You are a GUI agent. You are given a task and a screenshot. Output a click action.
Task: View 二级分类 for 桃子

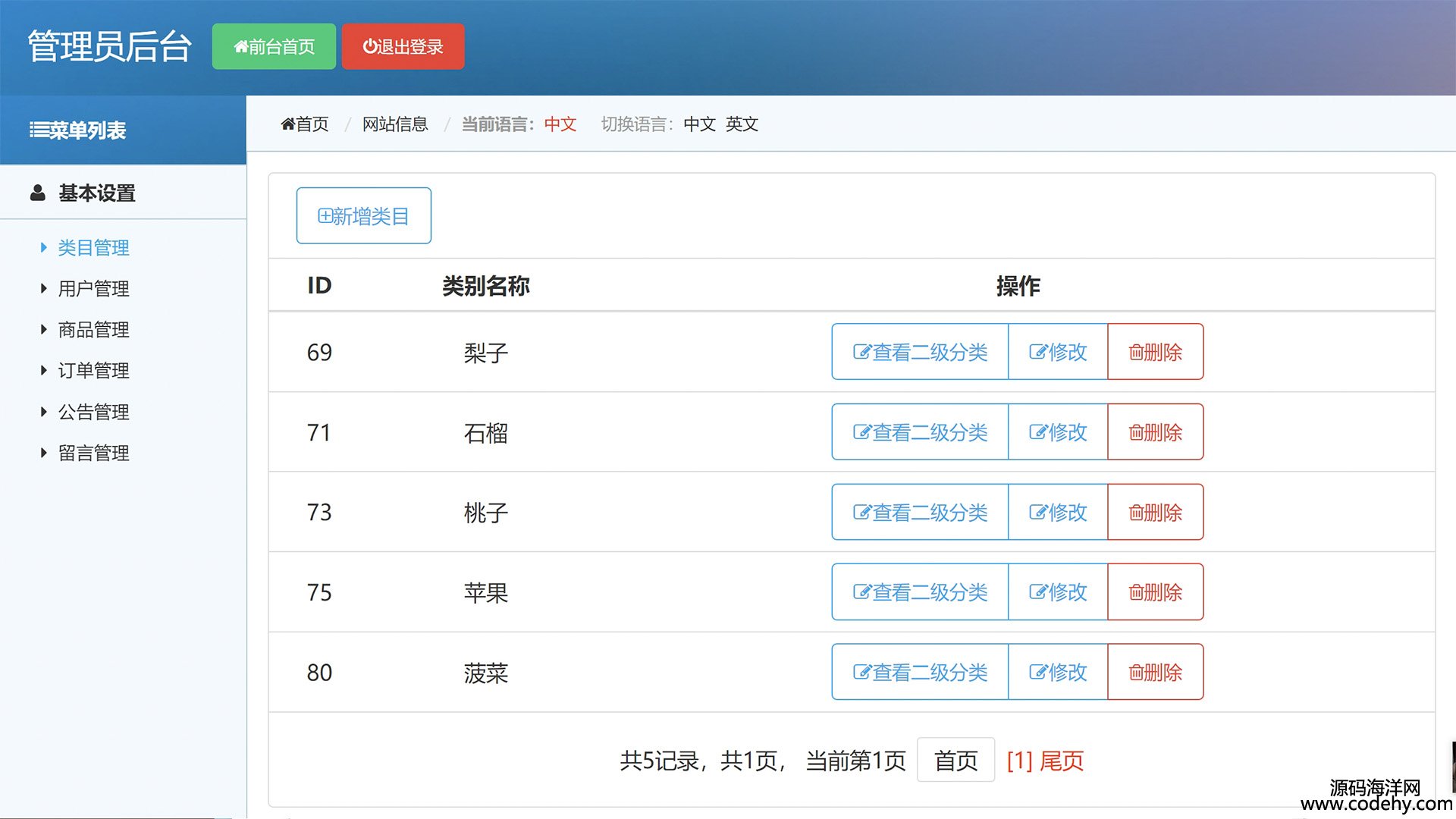pyautogui.click(x=920, y=513)
